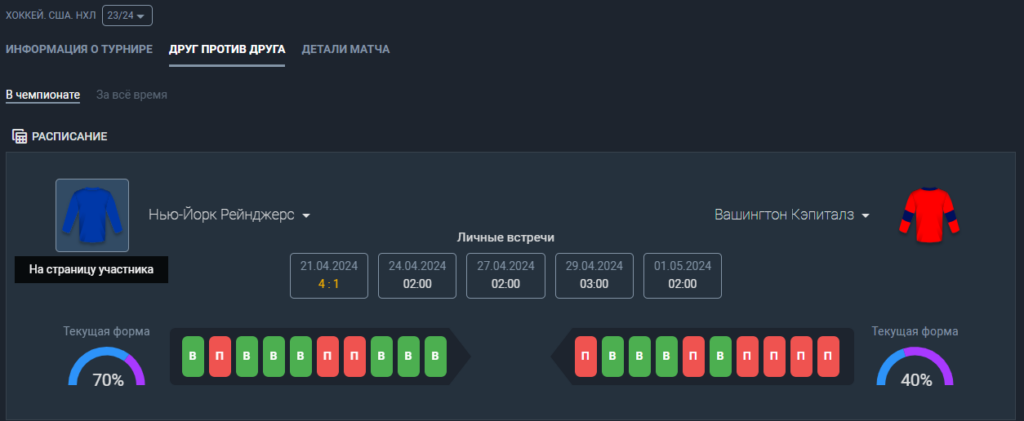Image resolution: width=1024 pixels, height=421 pixels.
Task: Switch to Информация о турнире tab
Action: pos(79,49)
